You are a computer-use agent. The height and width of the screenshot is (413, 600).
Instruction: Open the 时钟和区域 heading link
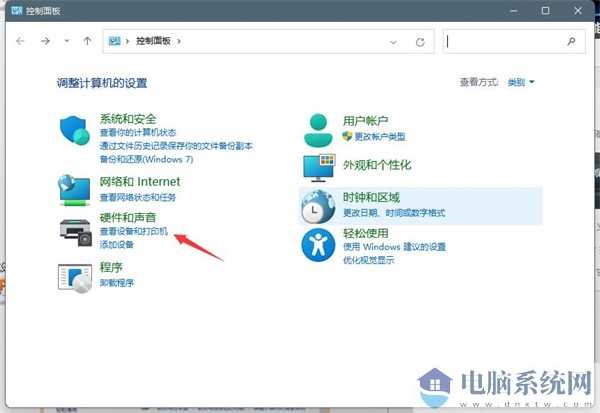tap(371, 198)
